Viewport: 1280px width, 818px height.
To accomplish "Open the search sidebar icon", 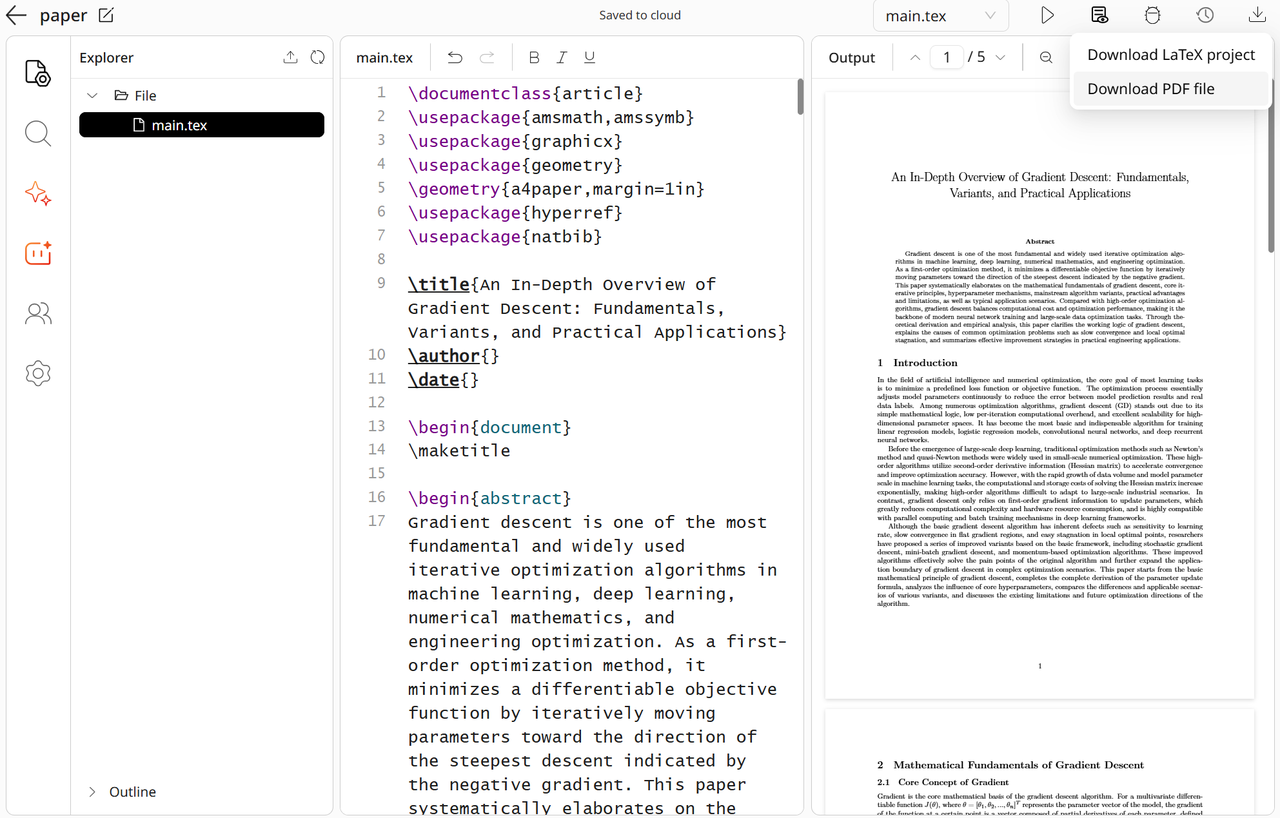I will tap(38, 133).
